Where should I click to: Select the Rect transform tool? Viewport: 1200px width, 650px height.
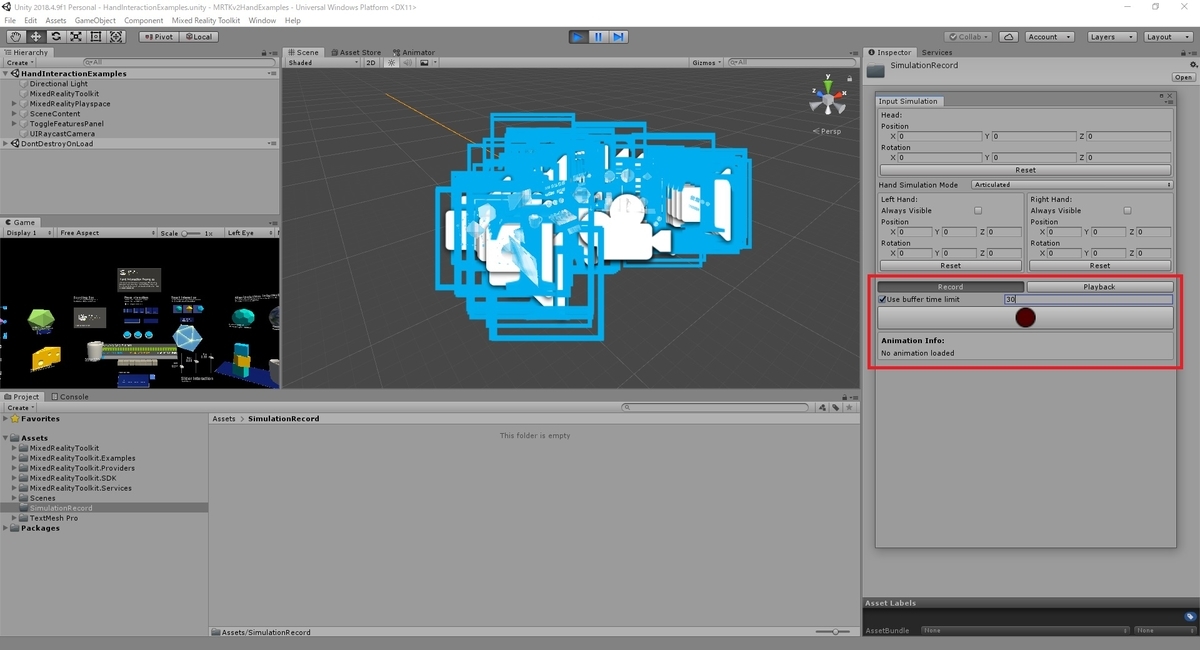pyautogui.click(x=96, y=37)
